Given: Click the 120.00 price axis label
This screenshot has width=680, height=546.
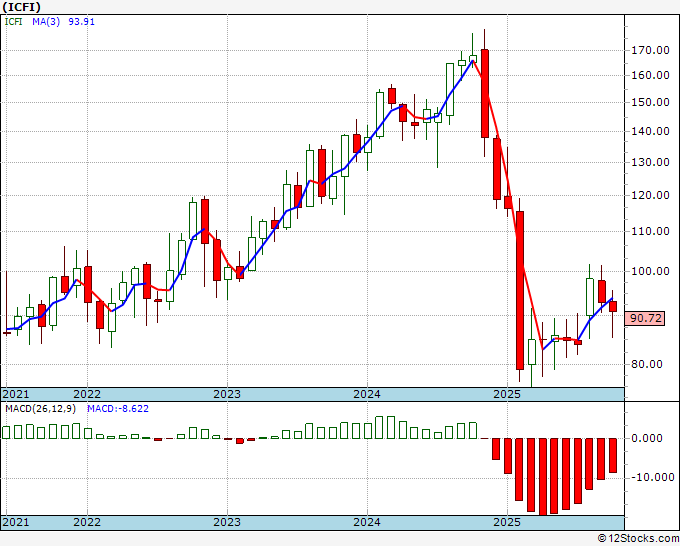Looking at the screenshot, I should (650, 195).
